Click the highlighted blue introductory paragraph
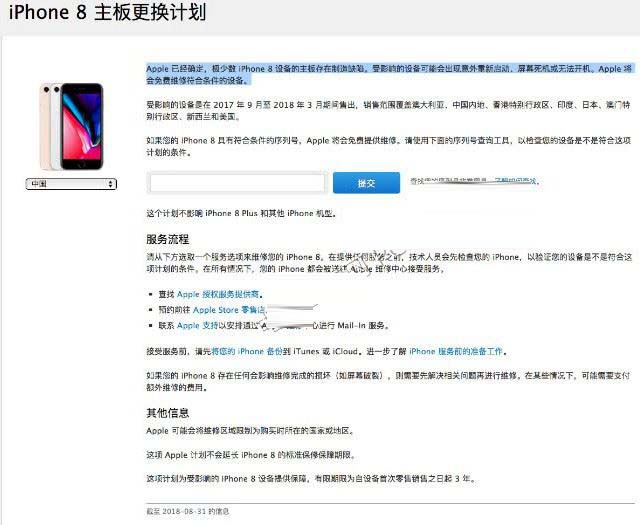The image size is (640, 525). point(389,74)
